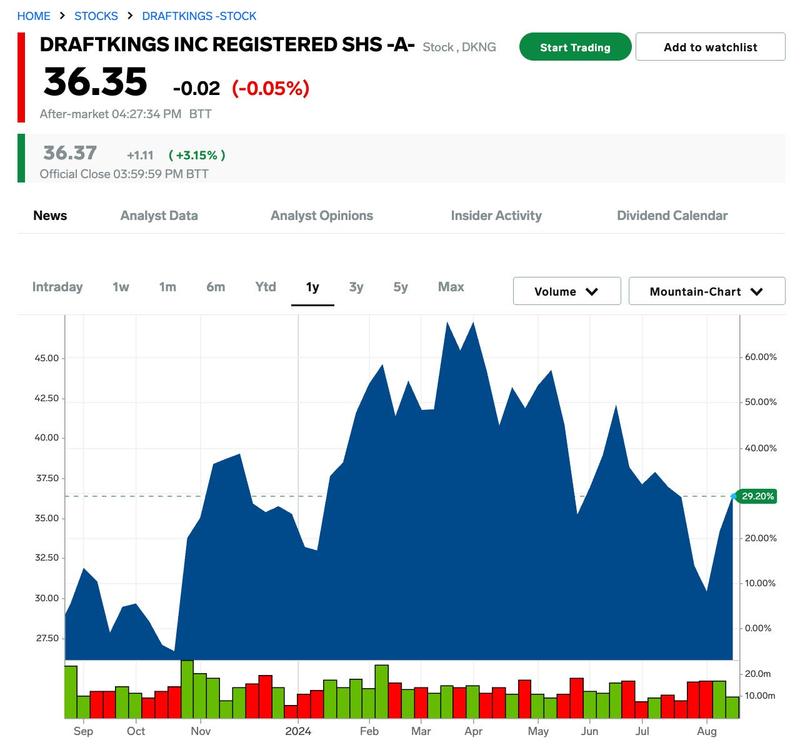Click the chart peak near April
800x745 pixels.
(x=472, y=324)
